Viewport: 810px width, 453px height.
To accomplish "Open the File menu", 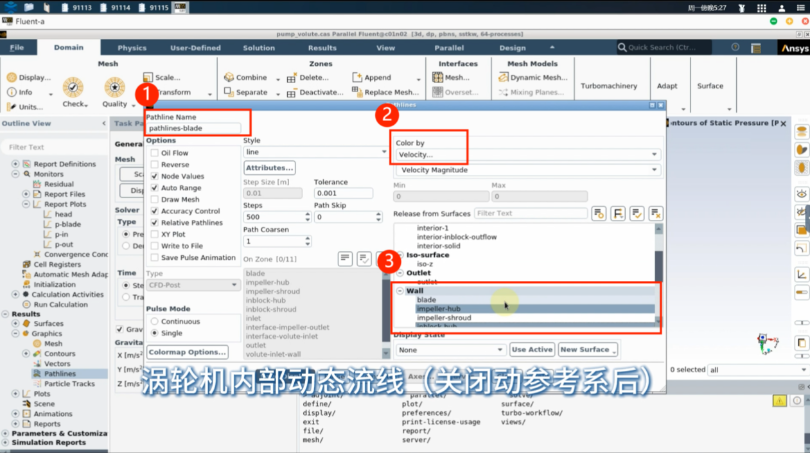I will [x=17, y=48].
